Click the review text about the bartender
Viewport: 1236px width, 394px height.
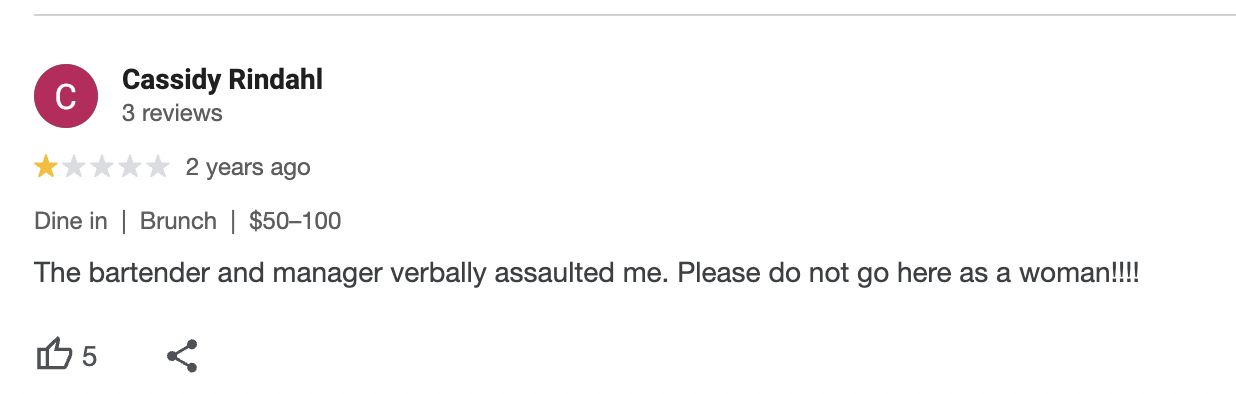point(587,272)
